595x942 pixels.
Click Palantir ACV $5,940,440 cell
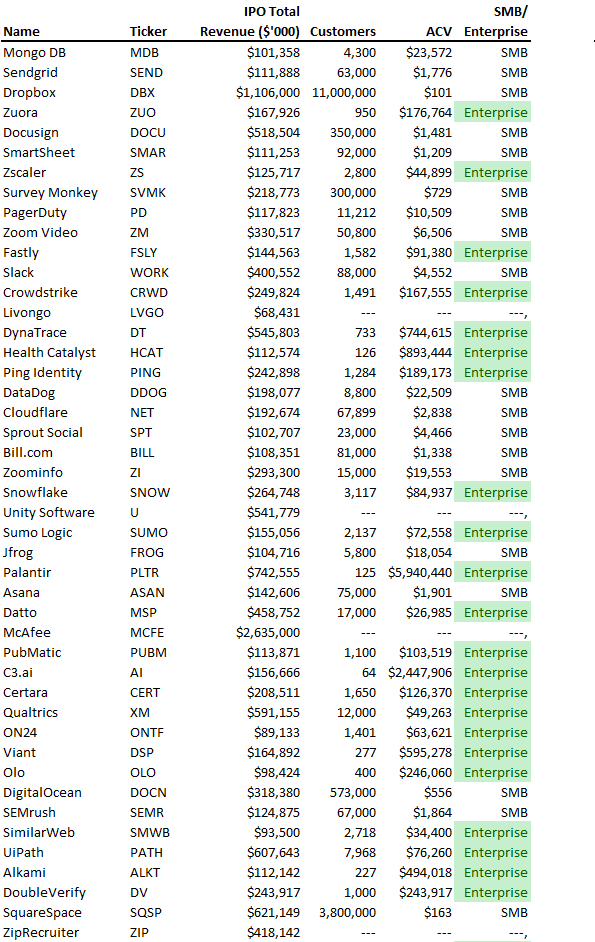[420, 573]
